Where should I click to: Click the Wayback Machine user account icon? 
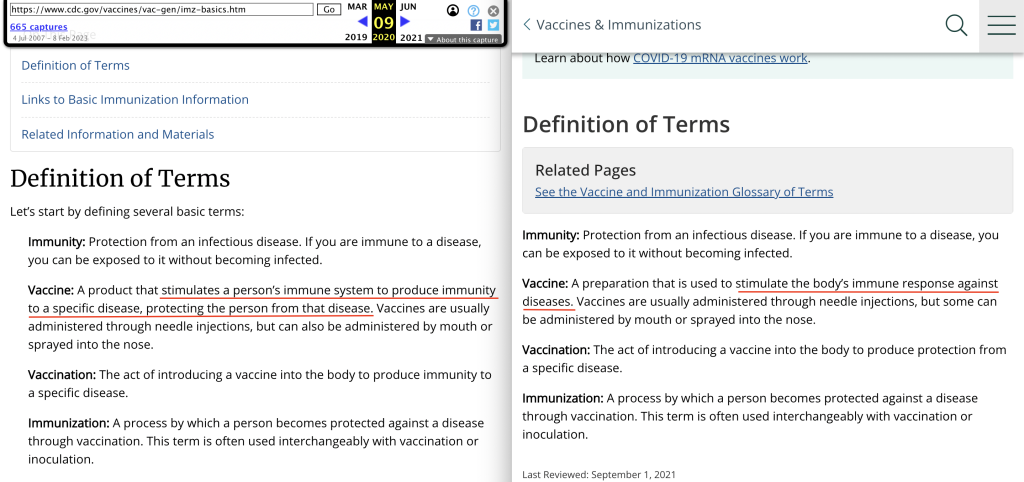453,10
